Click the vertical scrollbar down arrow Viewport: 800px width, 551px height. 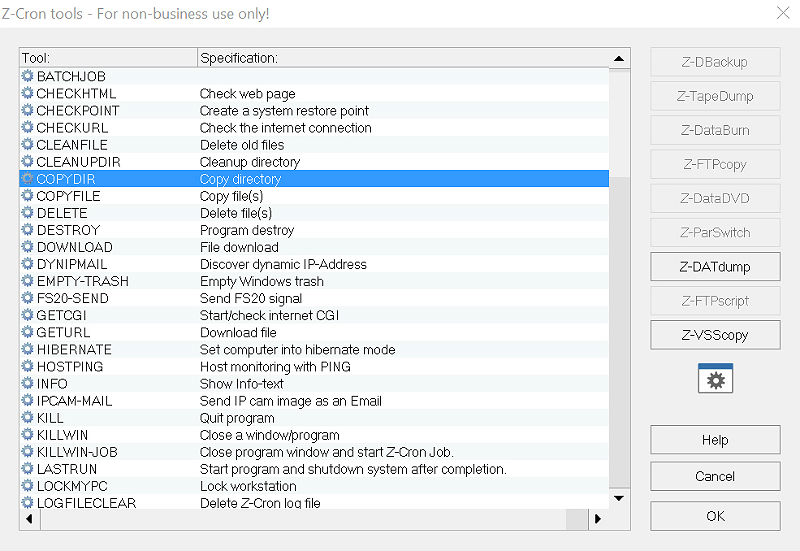[619, 498]
